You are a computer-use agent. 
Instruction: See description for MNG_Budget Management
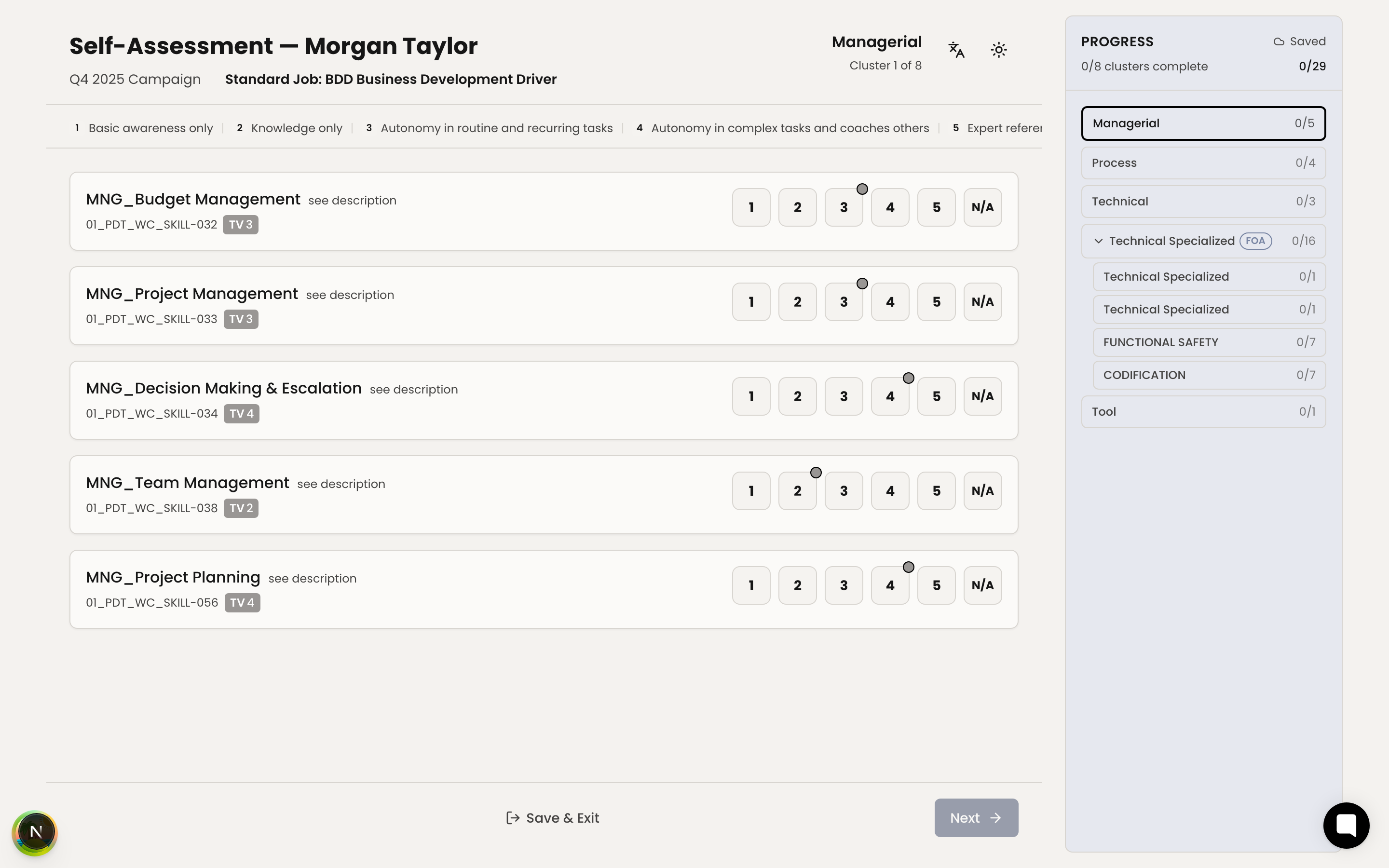pyautogui.click(x=352, y=201)
